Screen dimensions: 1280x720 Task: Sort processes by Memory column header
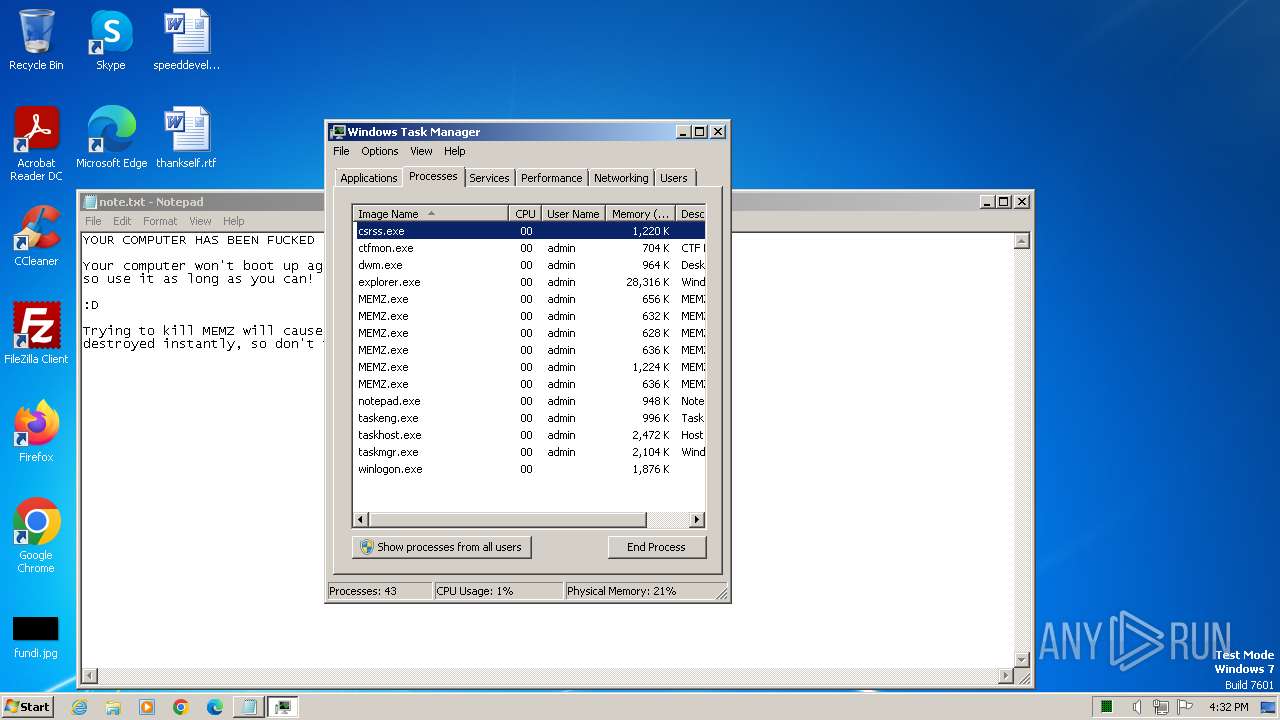point(641,214)
